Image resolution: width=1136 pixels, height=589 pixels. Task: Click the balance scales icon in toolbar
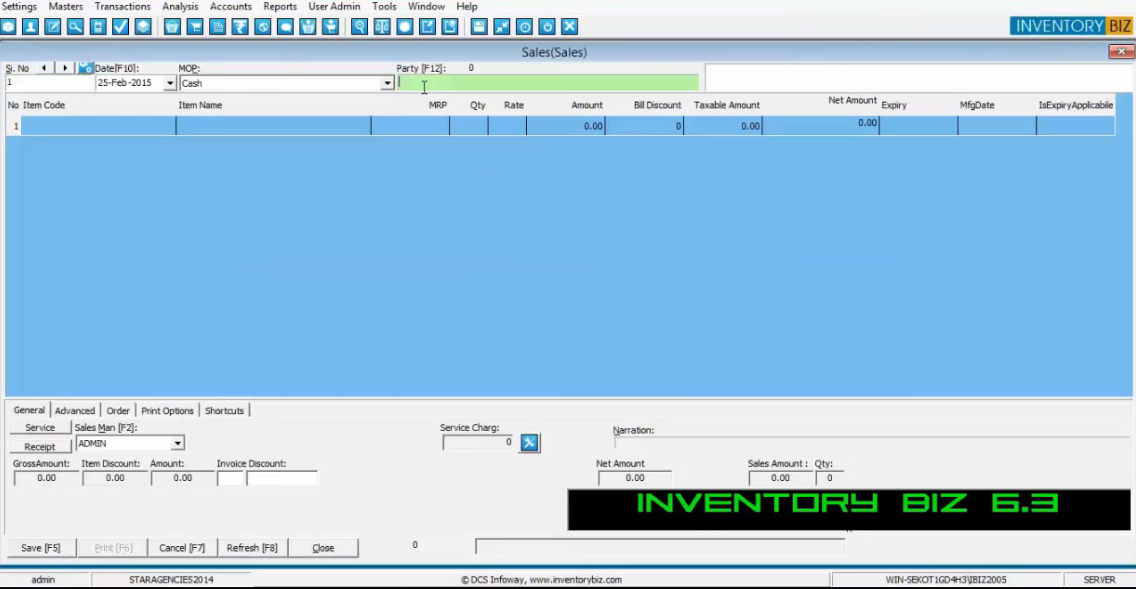tap(382, 27)
